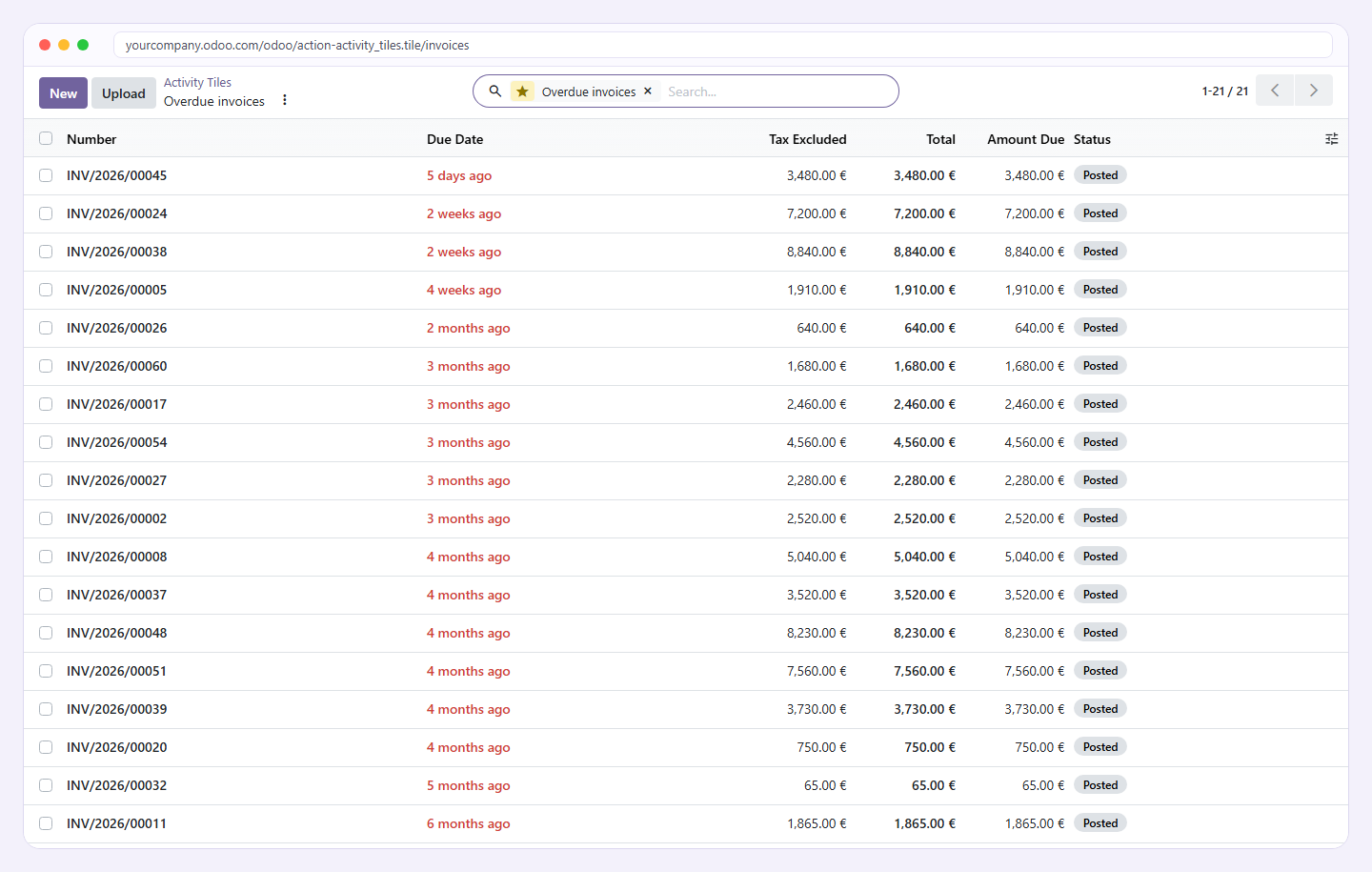Viewport: 1372px width, 872px height.
Task: Click the search magnifier icon
Action: (x=495, y=91)
